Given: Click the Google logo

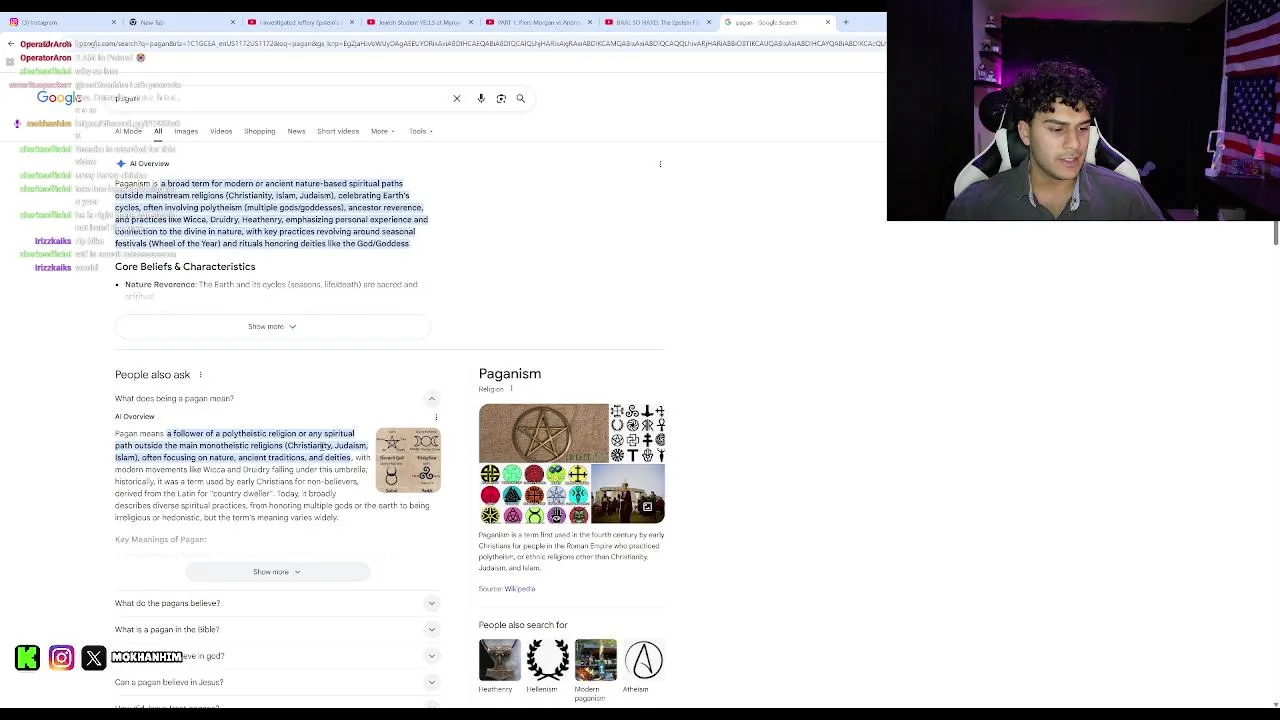Looking at the screenshot, I should [x=59, y=98].
